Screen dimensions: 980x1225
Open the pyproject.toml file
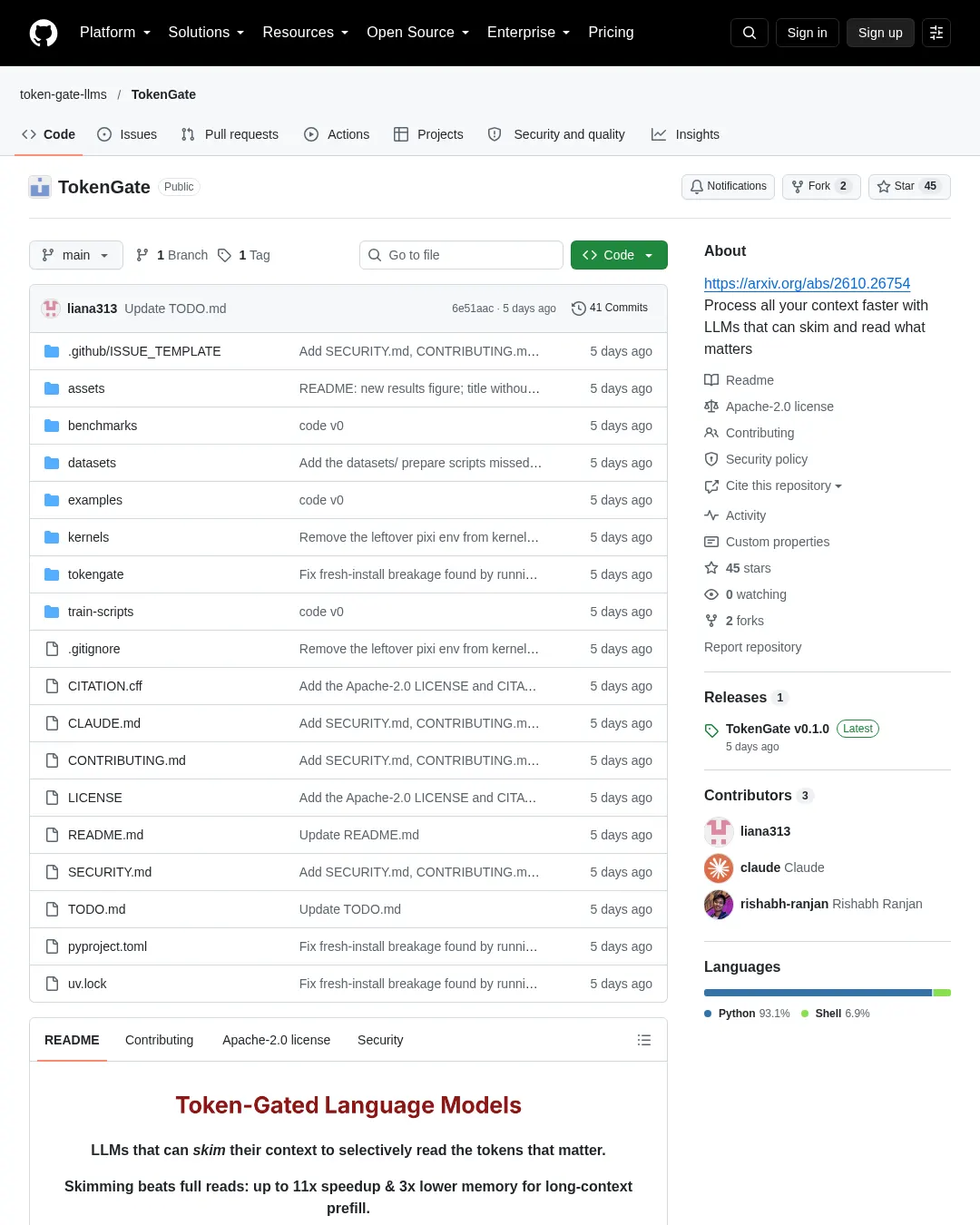107,946
